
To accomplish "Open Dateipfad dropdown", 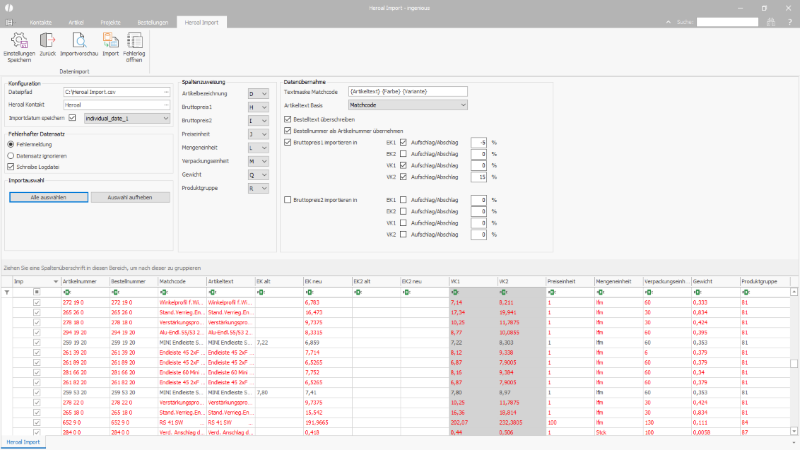I will pos(166,92).
